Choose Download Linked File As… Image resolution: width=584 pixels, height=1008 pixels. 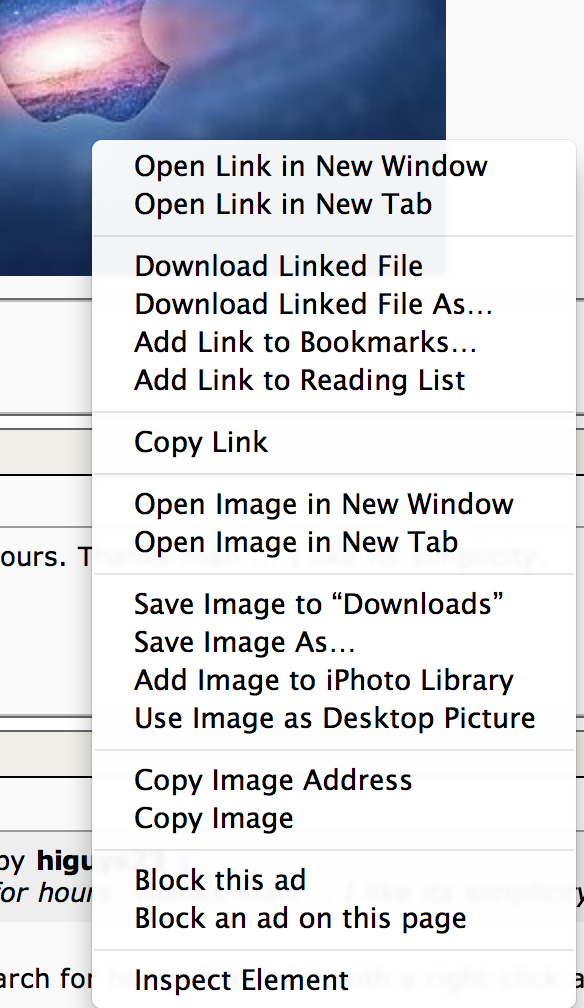[x=334, y=304]
